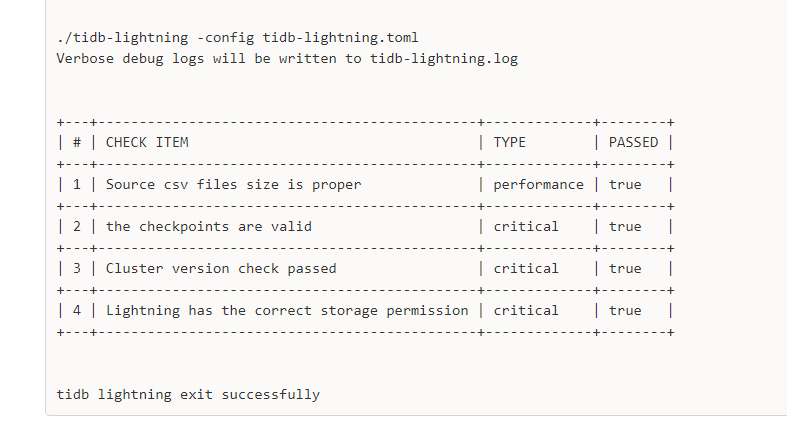787x435 pixels.
Task: Select the checkpoints are valid text
Action: click(x=209, y=227)
